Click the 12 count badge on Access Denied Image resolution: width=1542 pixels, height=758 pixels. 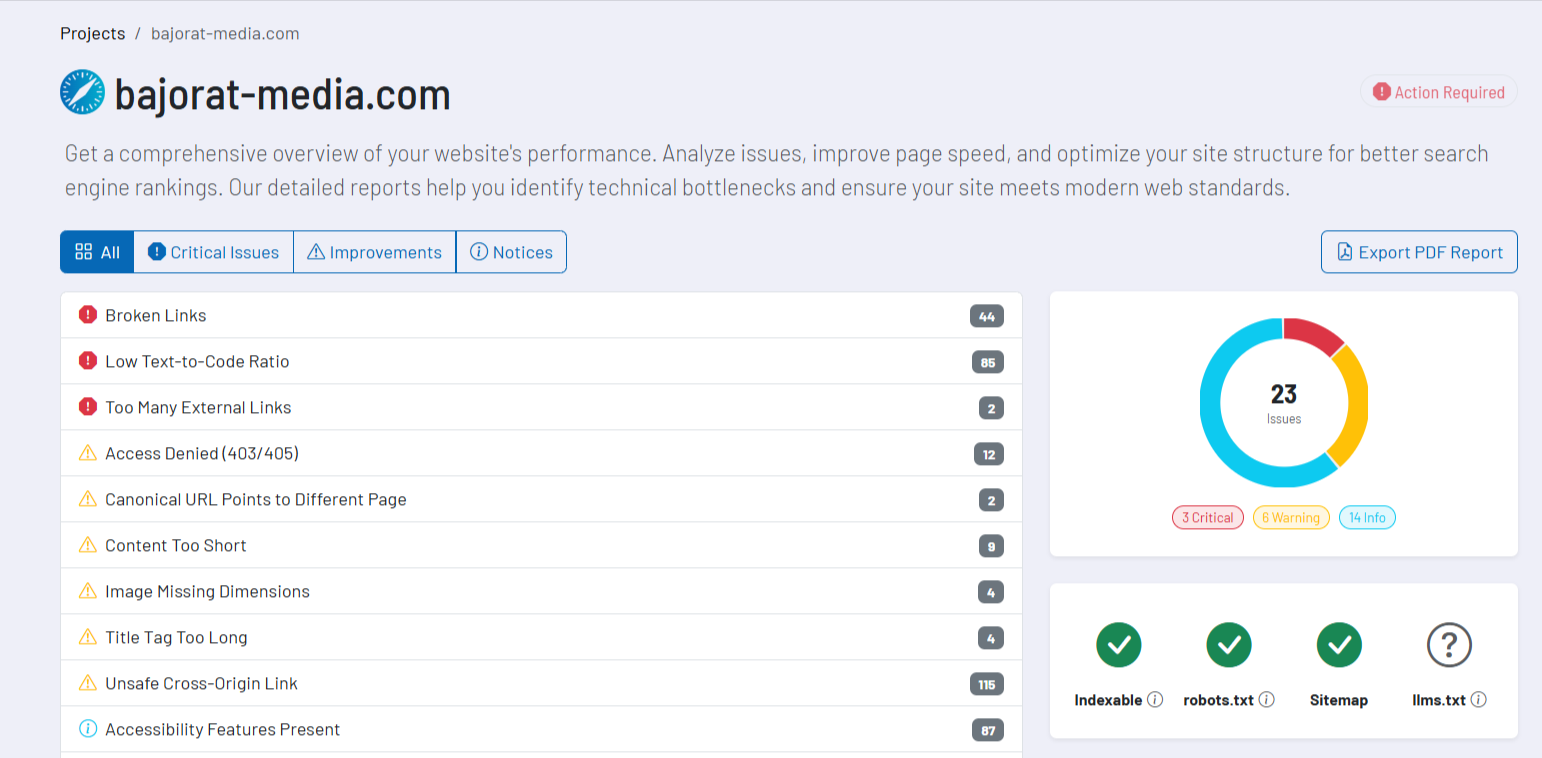[x=989, y=455]
